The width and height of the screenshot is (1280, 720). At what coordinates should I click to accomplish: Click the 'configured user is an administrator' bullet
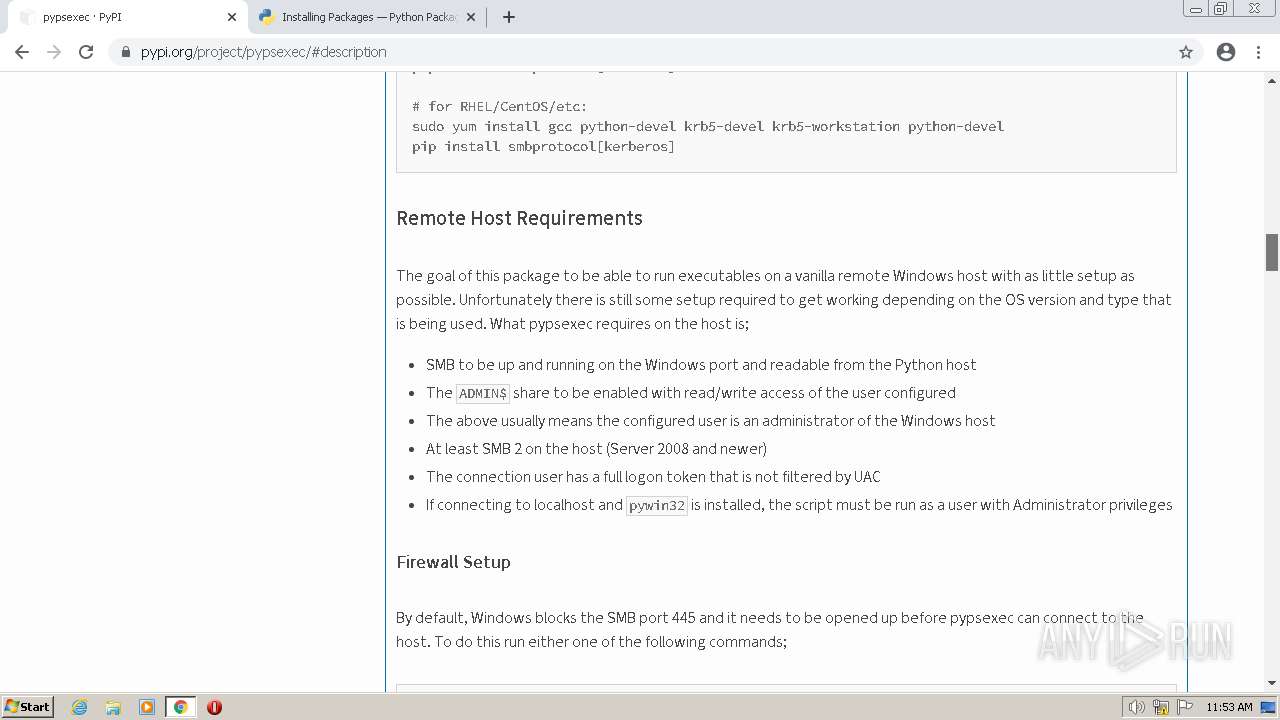click(x=710, y=421)
